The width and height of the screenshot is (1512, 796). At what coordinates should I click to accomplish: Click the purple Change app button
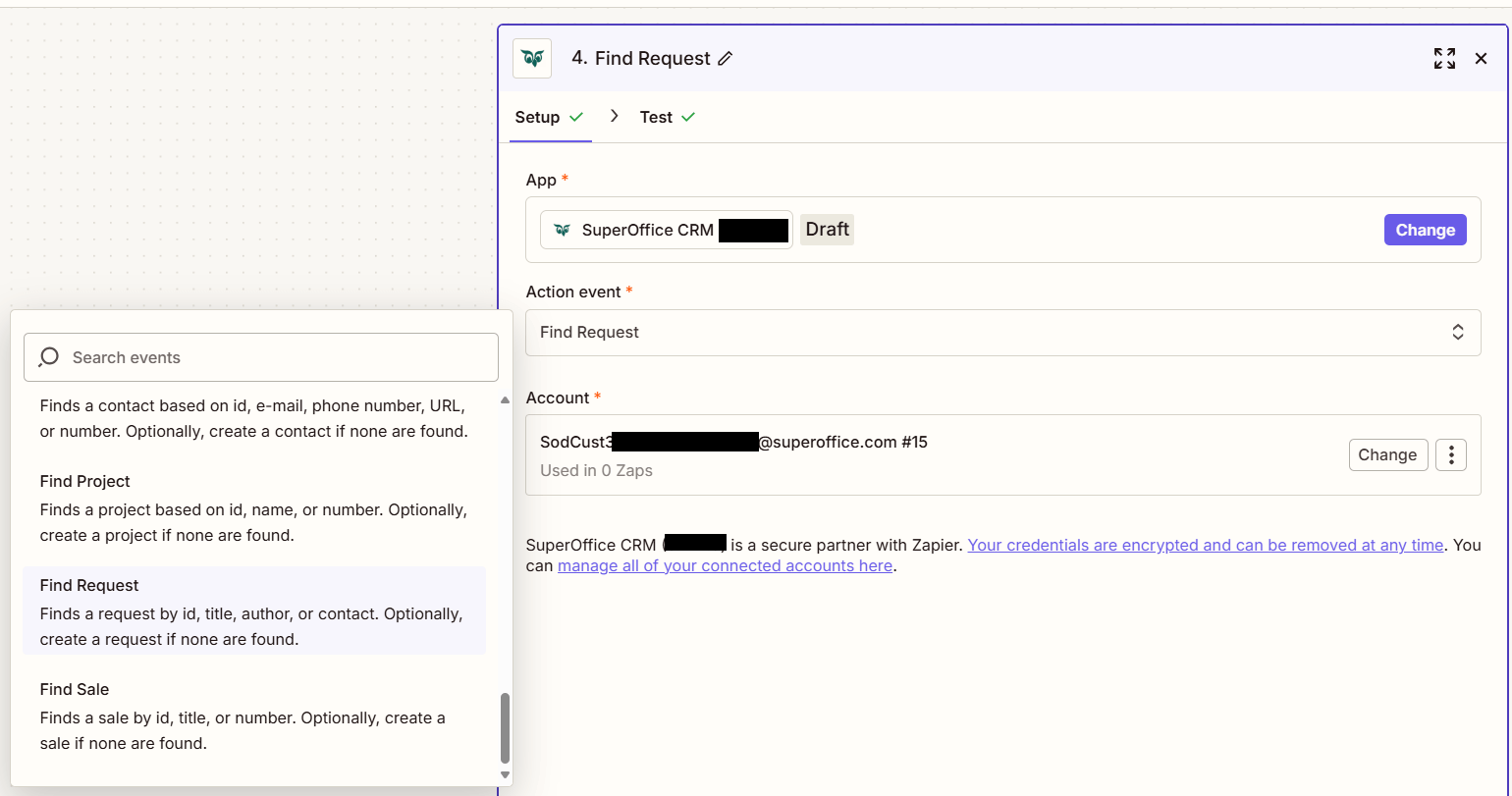pos(1425,230)
